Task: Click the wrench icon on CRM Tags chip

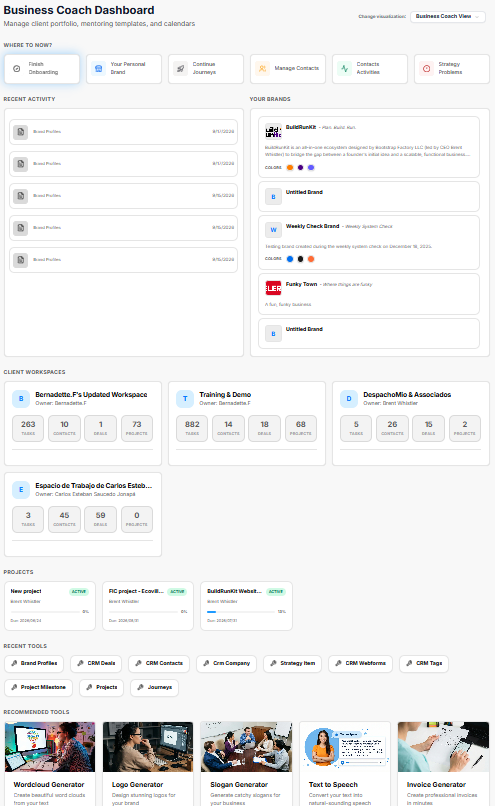Action: click(x=410, y=663)
